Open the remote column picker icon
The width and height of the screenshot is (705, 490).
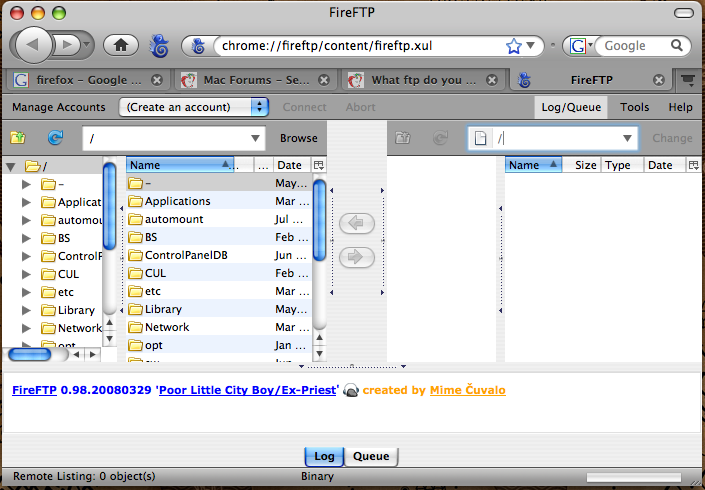pyautogui.click(x=694, y=165)
